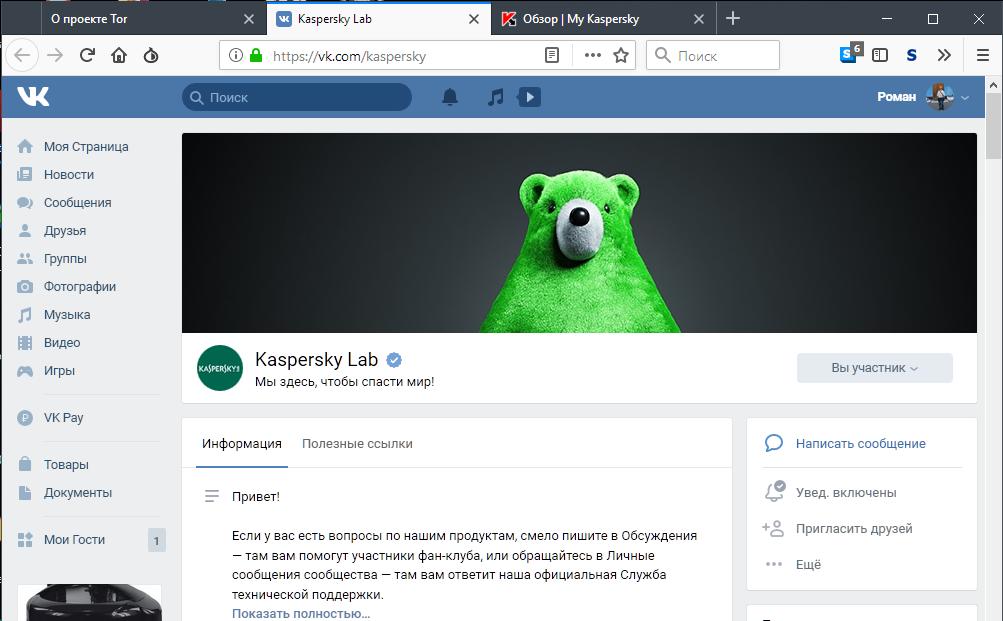Expand 'Ещё' more actions

[808, 564]
